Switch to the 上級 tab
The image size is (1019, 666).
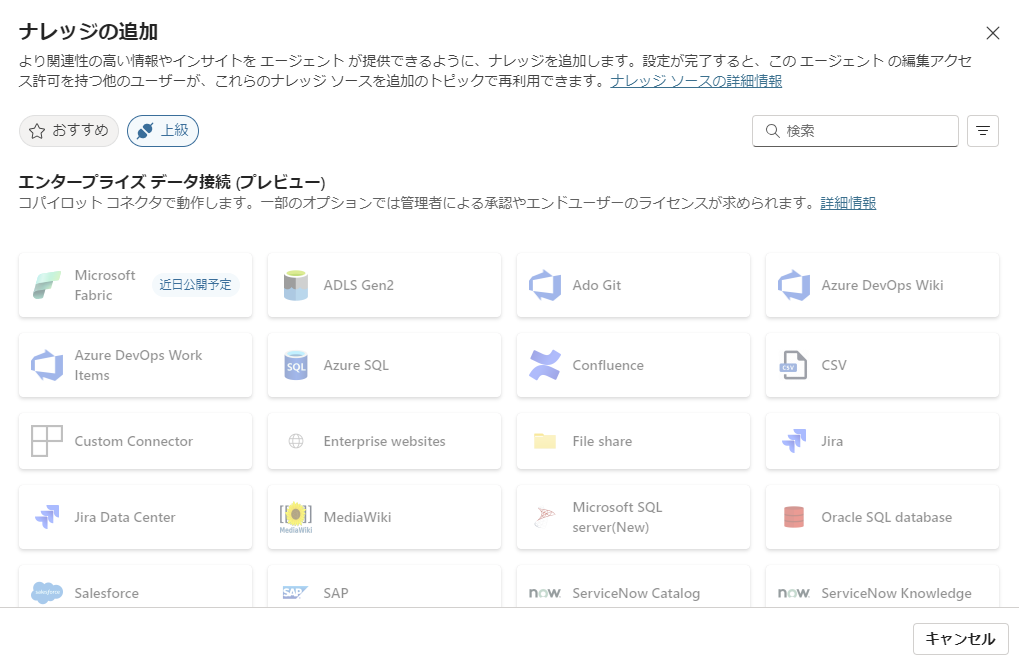(x=163, y=131)
